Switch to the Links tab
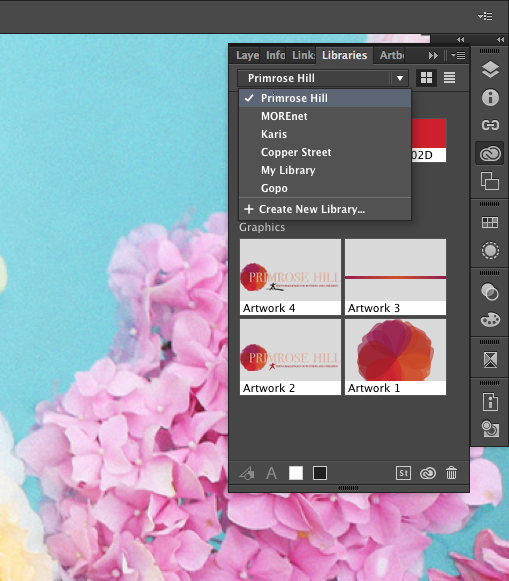Viewport: 509px width, 581px height. point(303,55)
